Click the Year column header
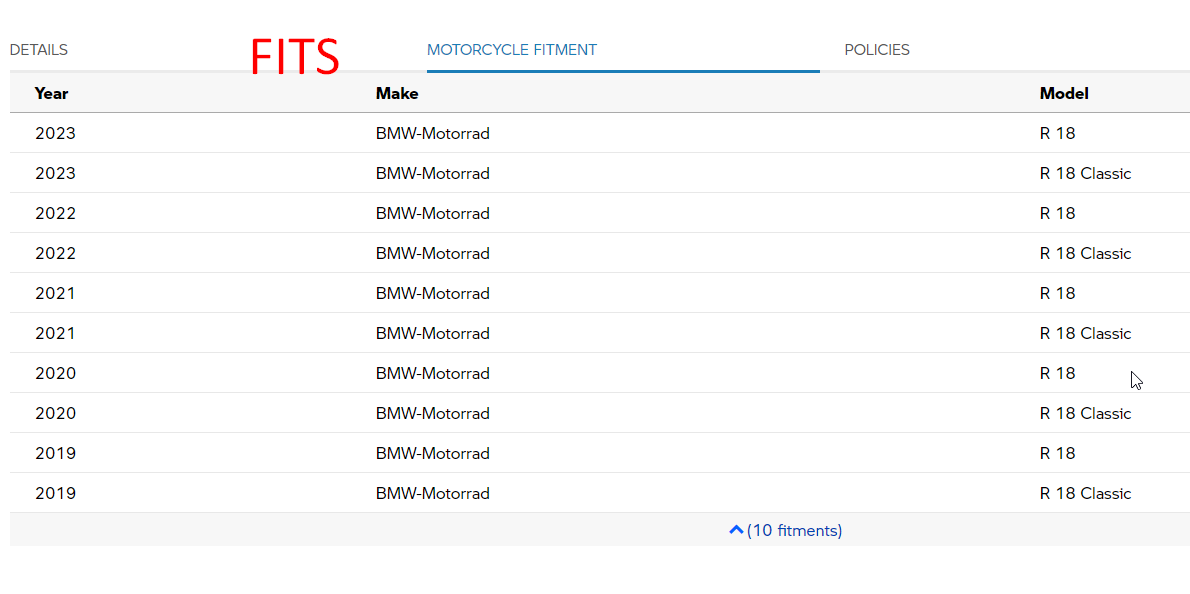This screenshot has width=1190, height=594. coord(51,93)
